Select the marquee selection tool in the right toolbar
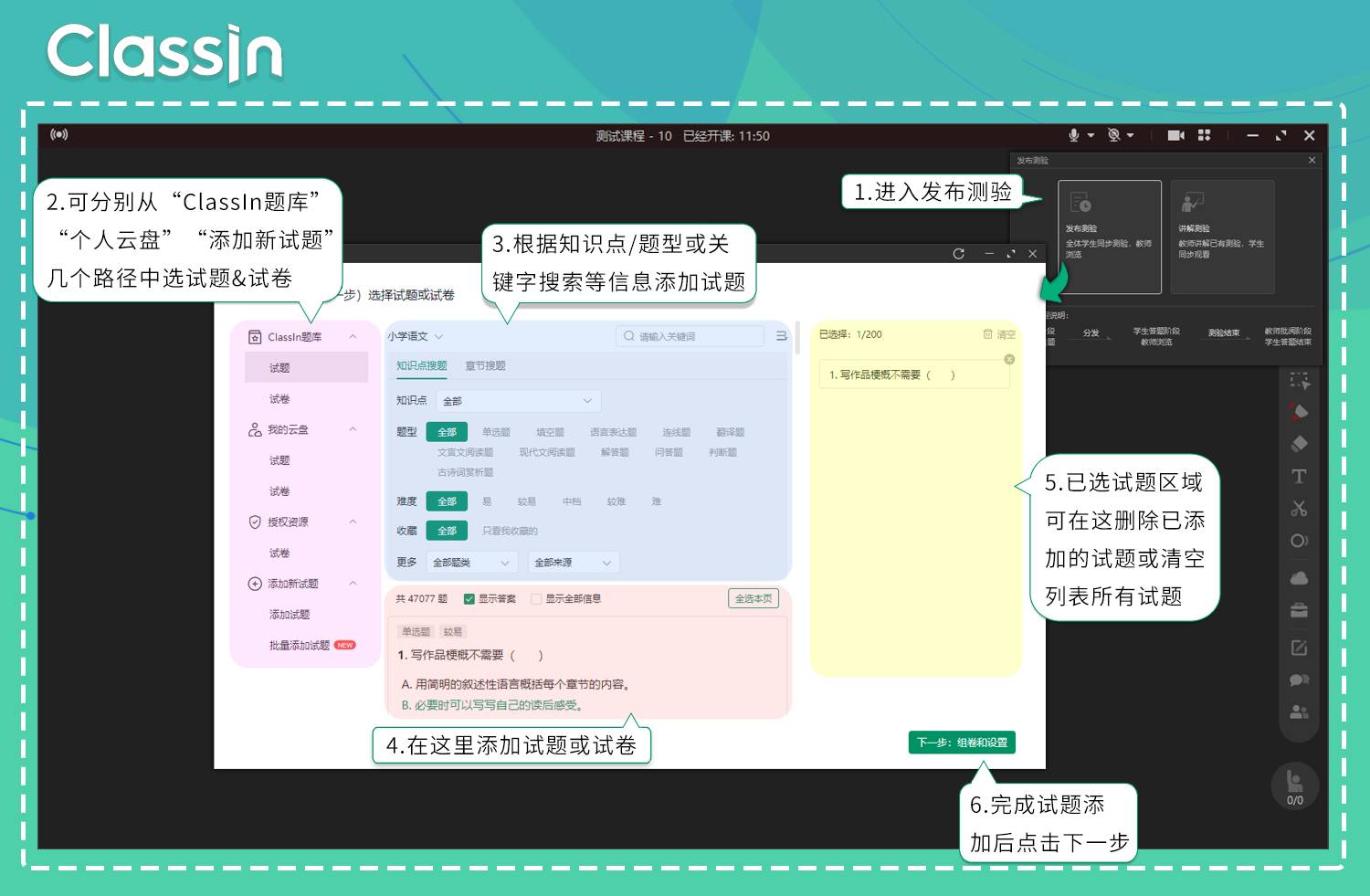1370x896 pixels. pos(1300,380)
